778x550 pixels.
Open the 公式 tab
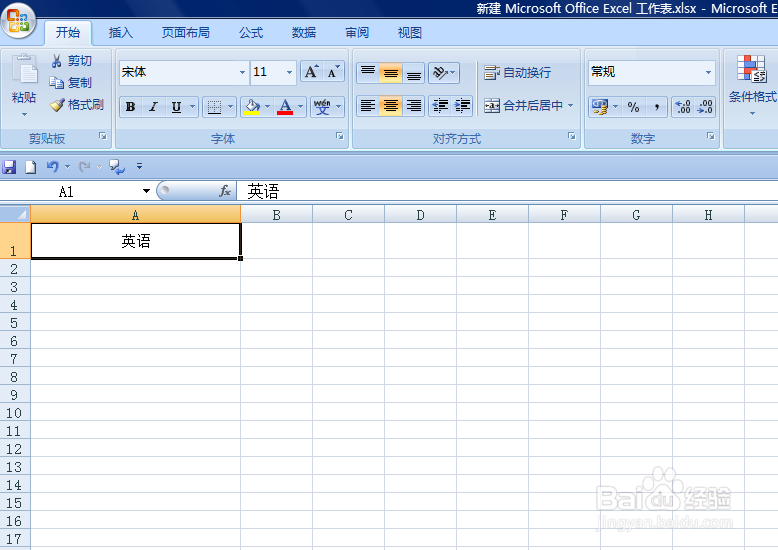pos(251,33)
